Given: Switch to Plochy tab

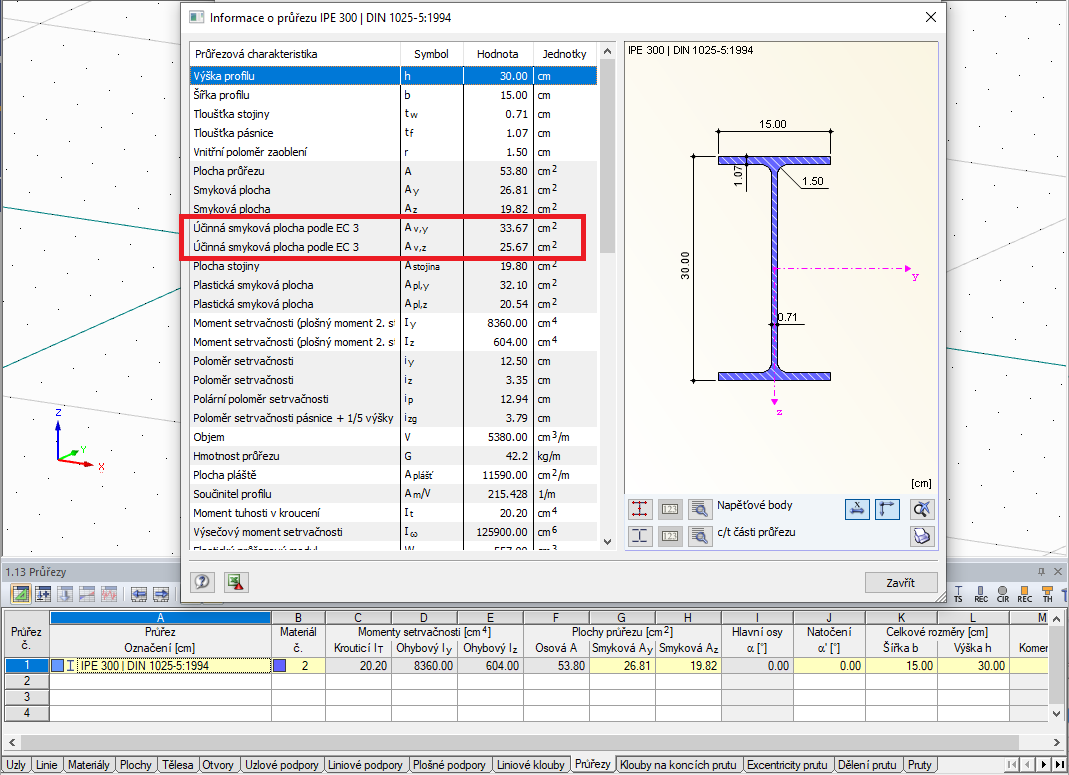Looking at the screenshot, I should (x=136, y=765).
